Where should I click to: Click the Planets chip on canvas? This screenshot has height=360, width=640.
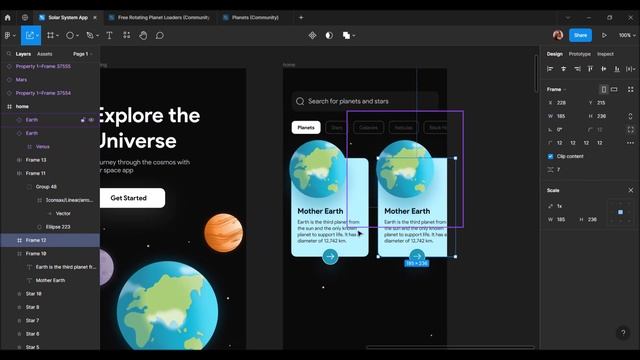(x=306, y=127)
